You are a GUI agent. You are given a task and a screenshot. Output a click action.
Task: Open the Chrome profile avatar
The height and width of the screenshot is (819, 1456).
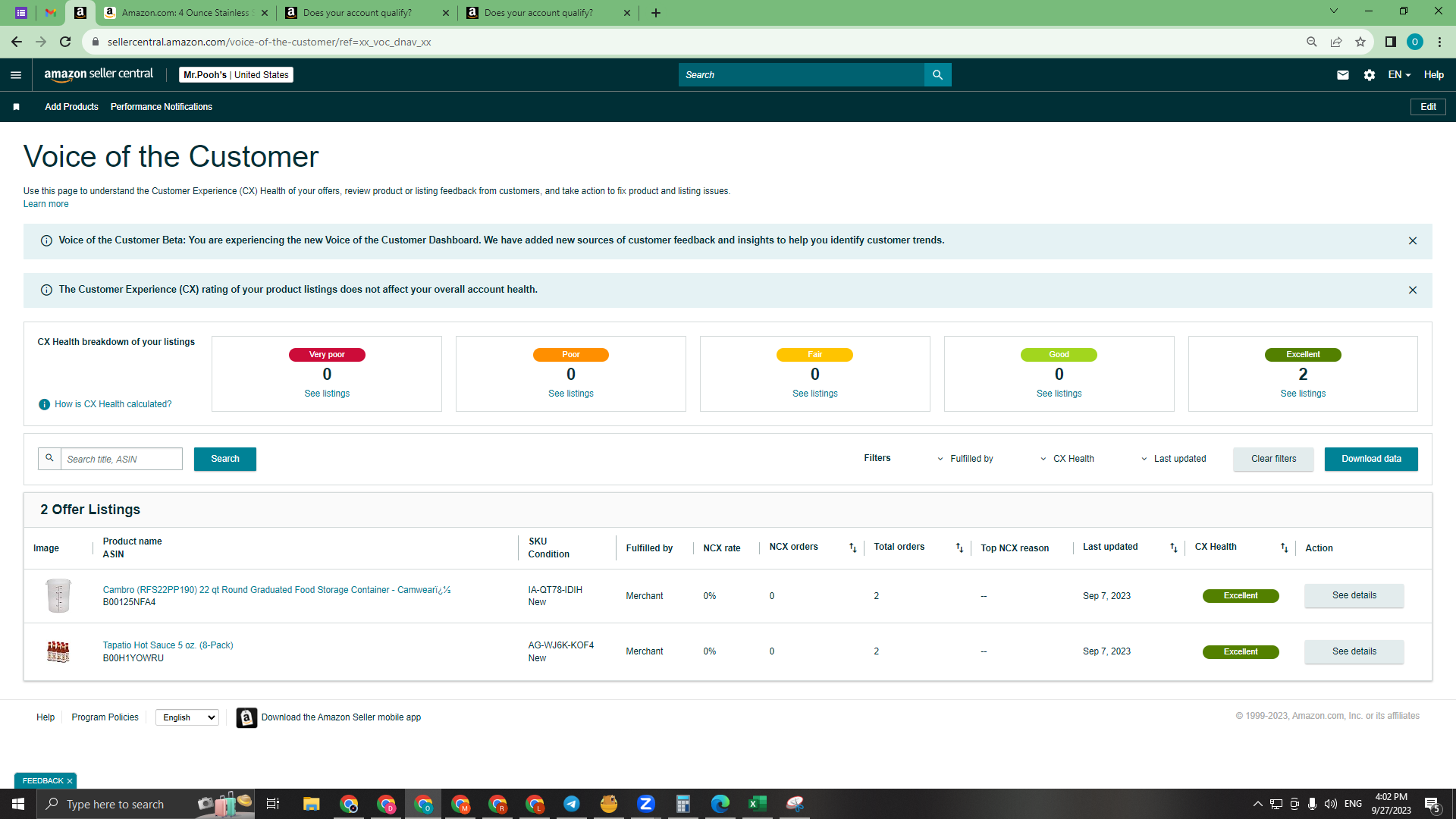pyautogui.click(x=1414, y=42)
